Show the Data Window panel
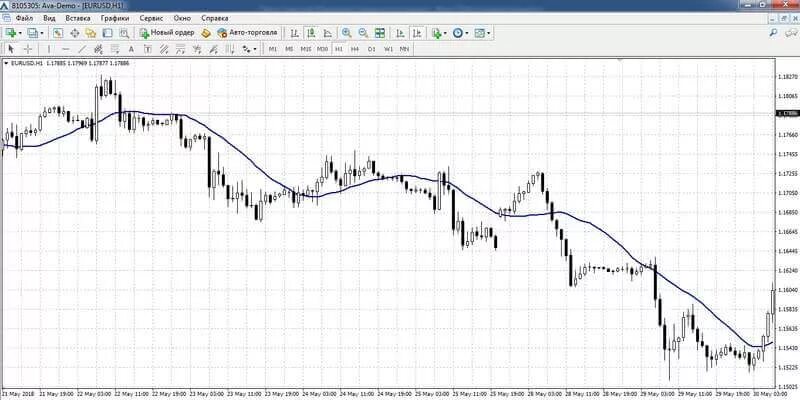This screenshot has height=400, width=800. point(74,33)
